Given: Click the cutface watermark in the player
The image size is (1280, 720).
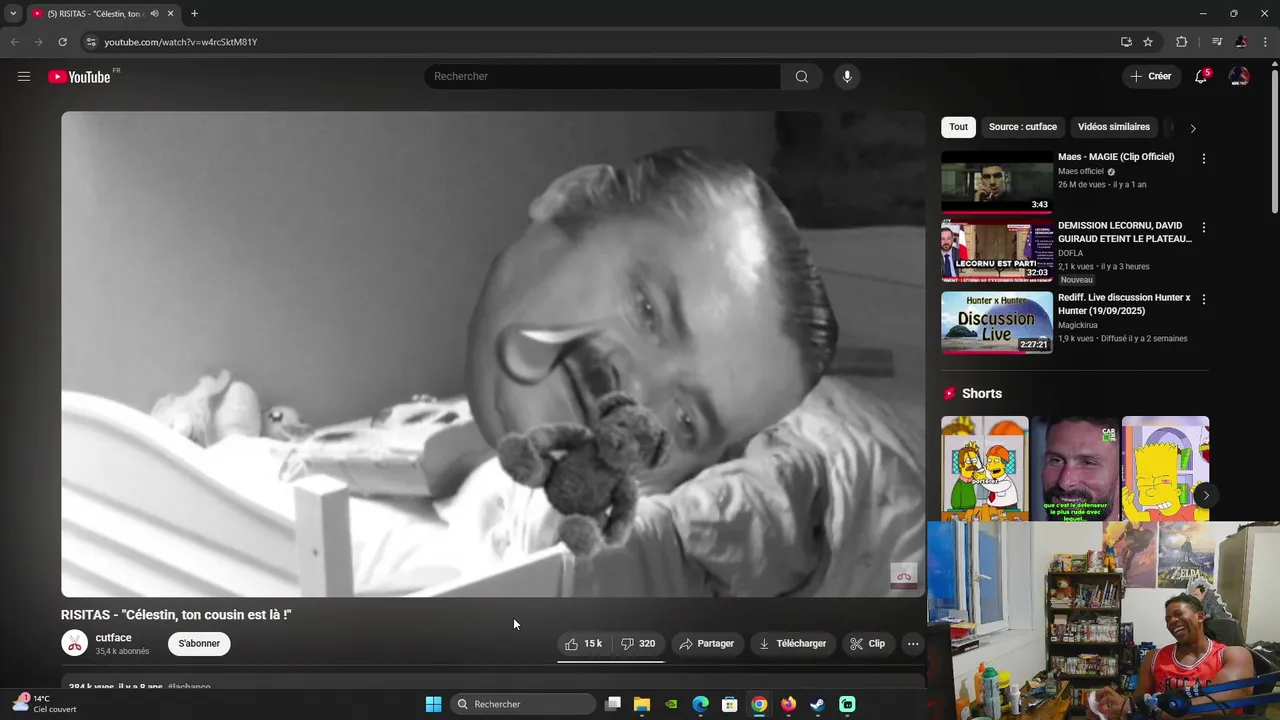Looking at the screenshot, I should (903, 575).
